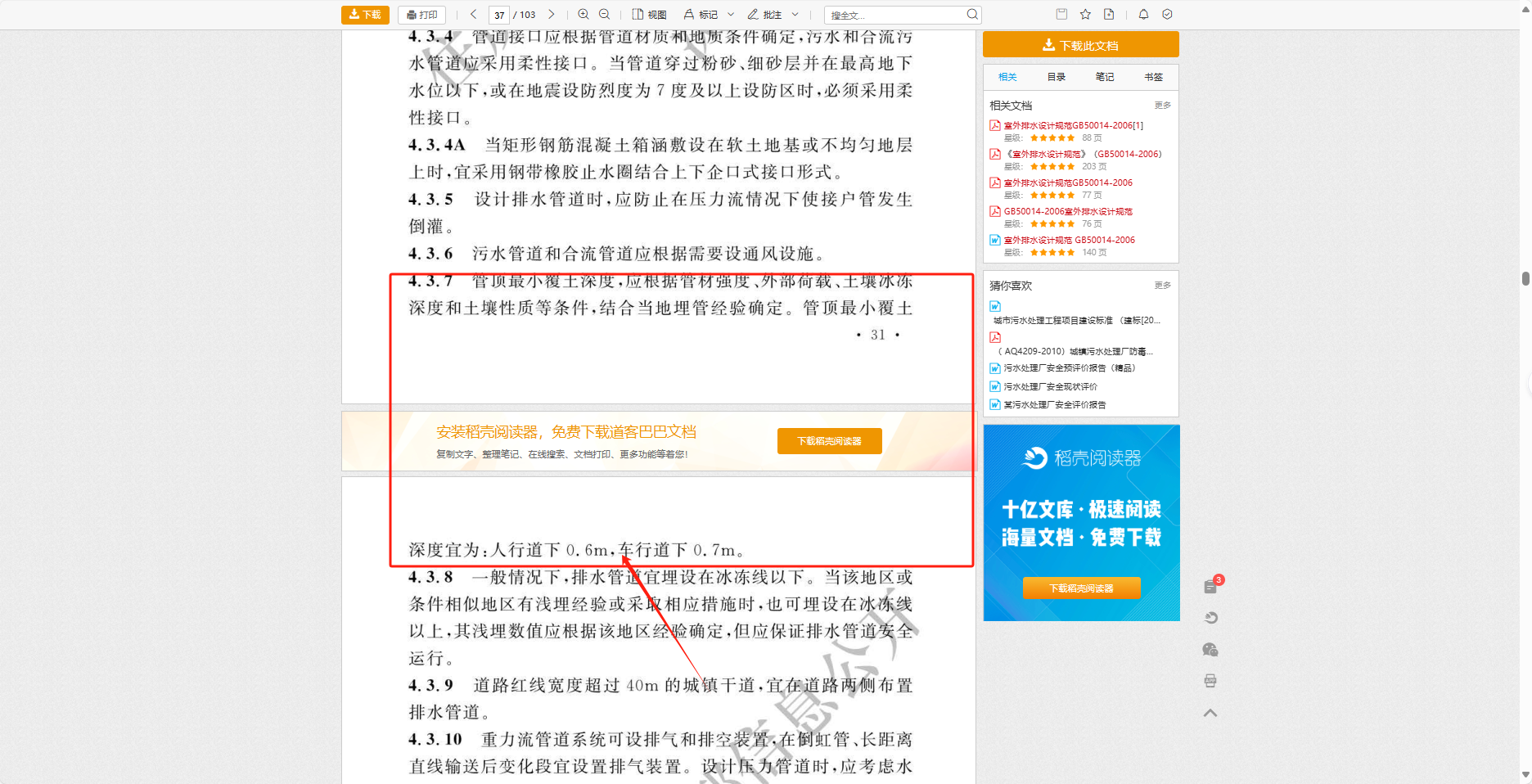Select the 标记 highlight tool

tap(701, 15)
